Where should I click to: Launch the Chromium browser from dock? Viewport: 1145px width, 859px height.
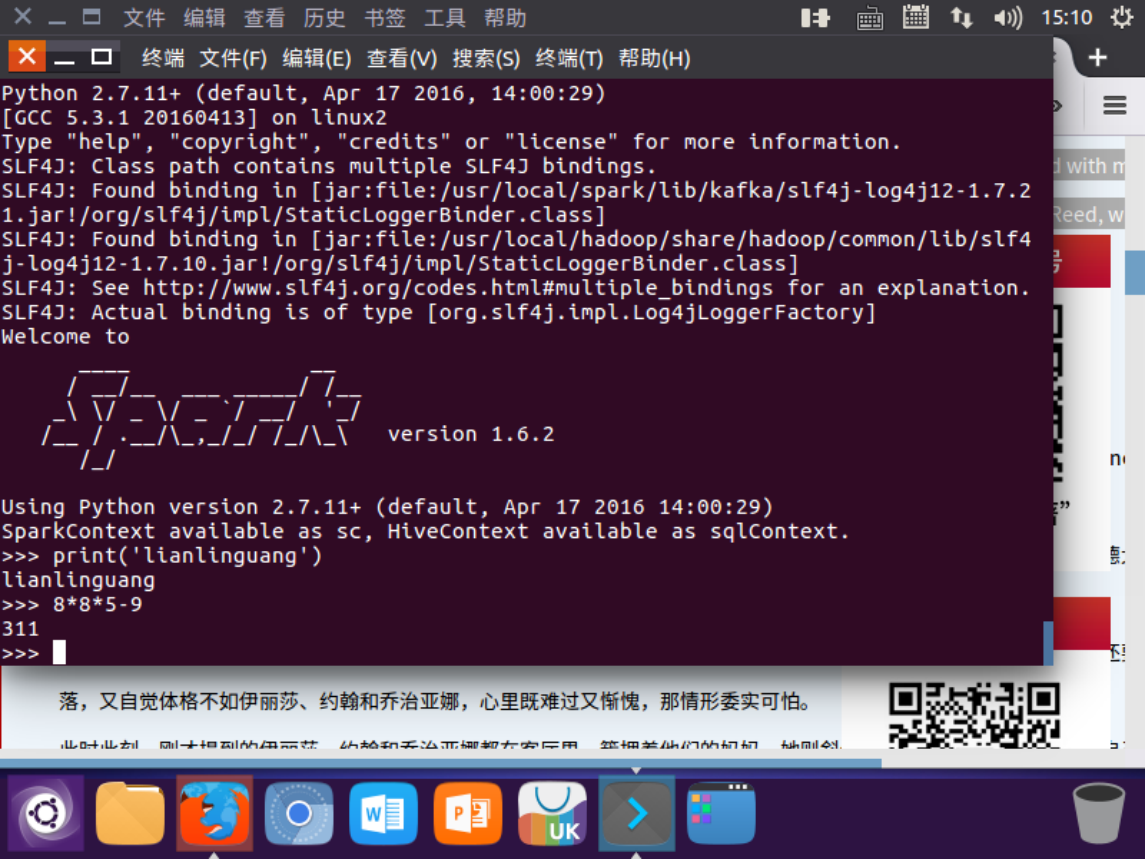click(x=299, y=813)
